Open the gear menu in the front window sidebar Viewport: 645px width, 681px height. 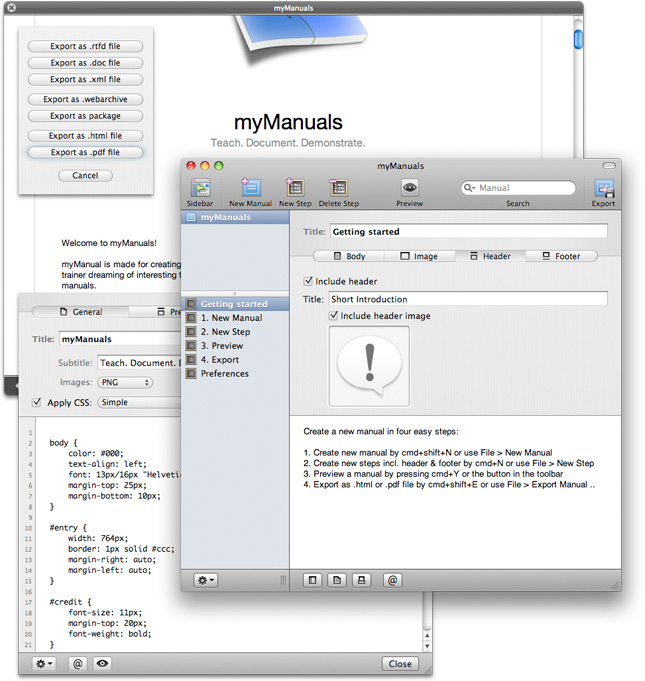click(x=205, y=580)
